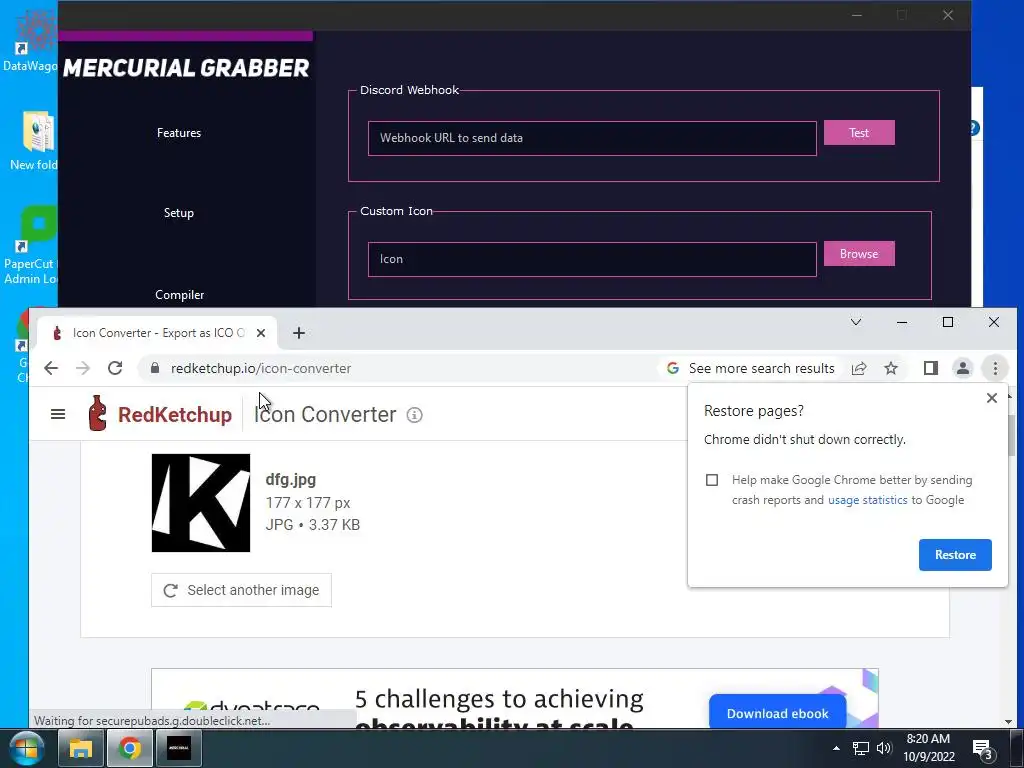Open Icon Converter info icon
1024x768 pixels.
click(x=415, y=415)
